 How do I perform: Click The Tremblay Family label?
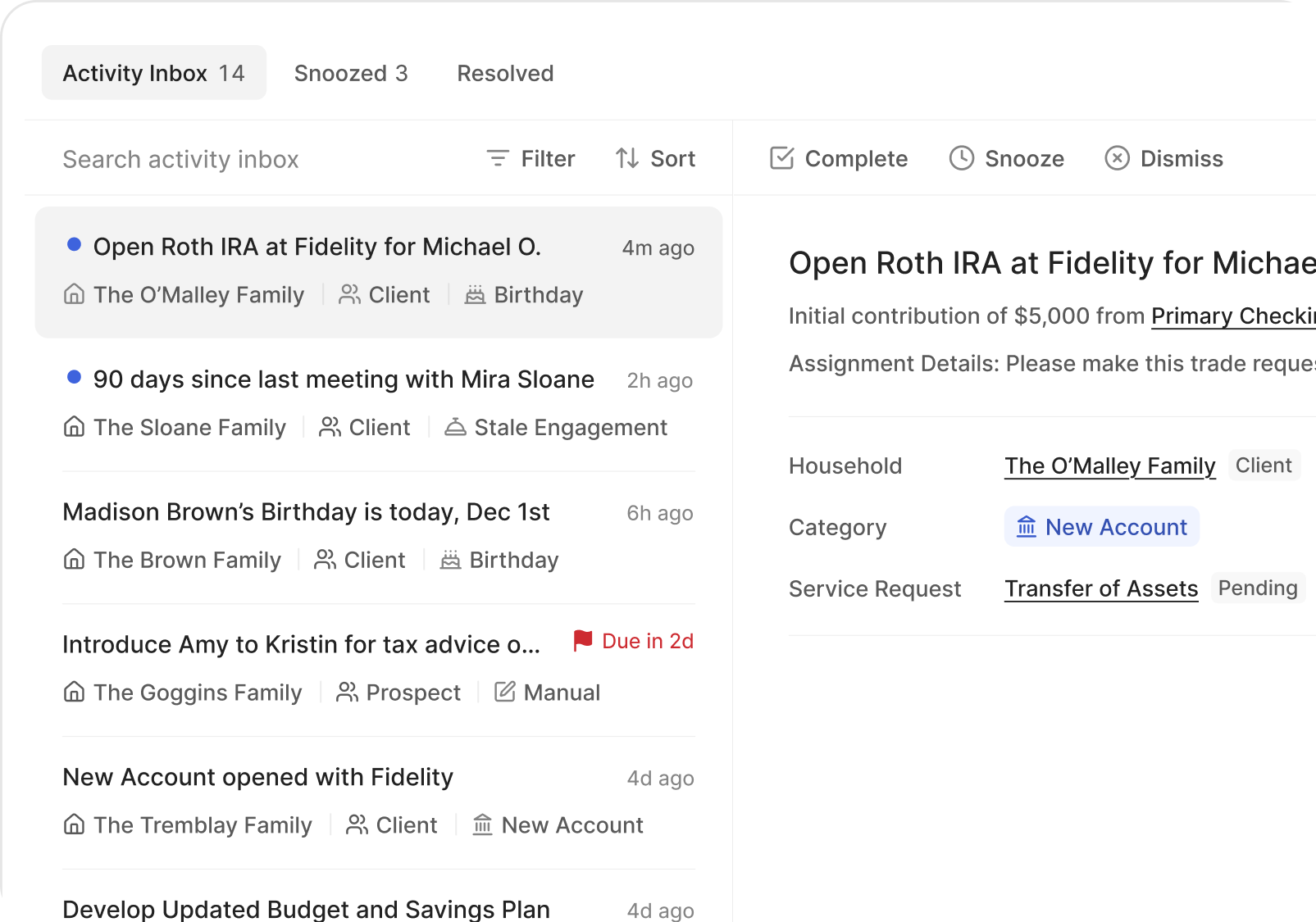203,824
